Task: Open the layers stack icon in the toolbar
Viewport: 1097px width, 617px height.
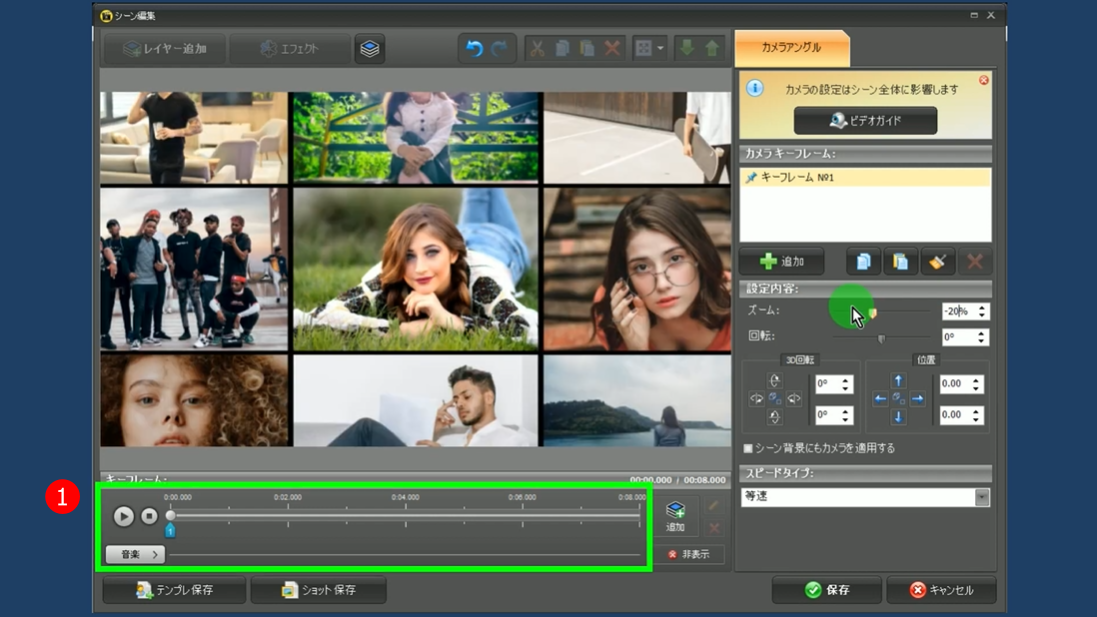Action: click(370, 49)
